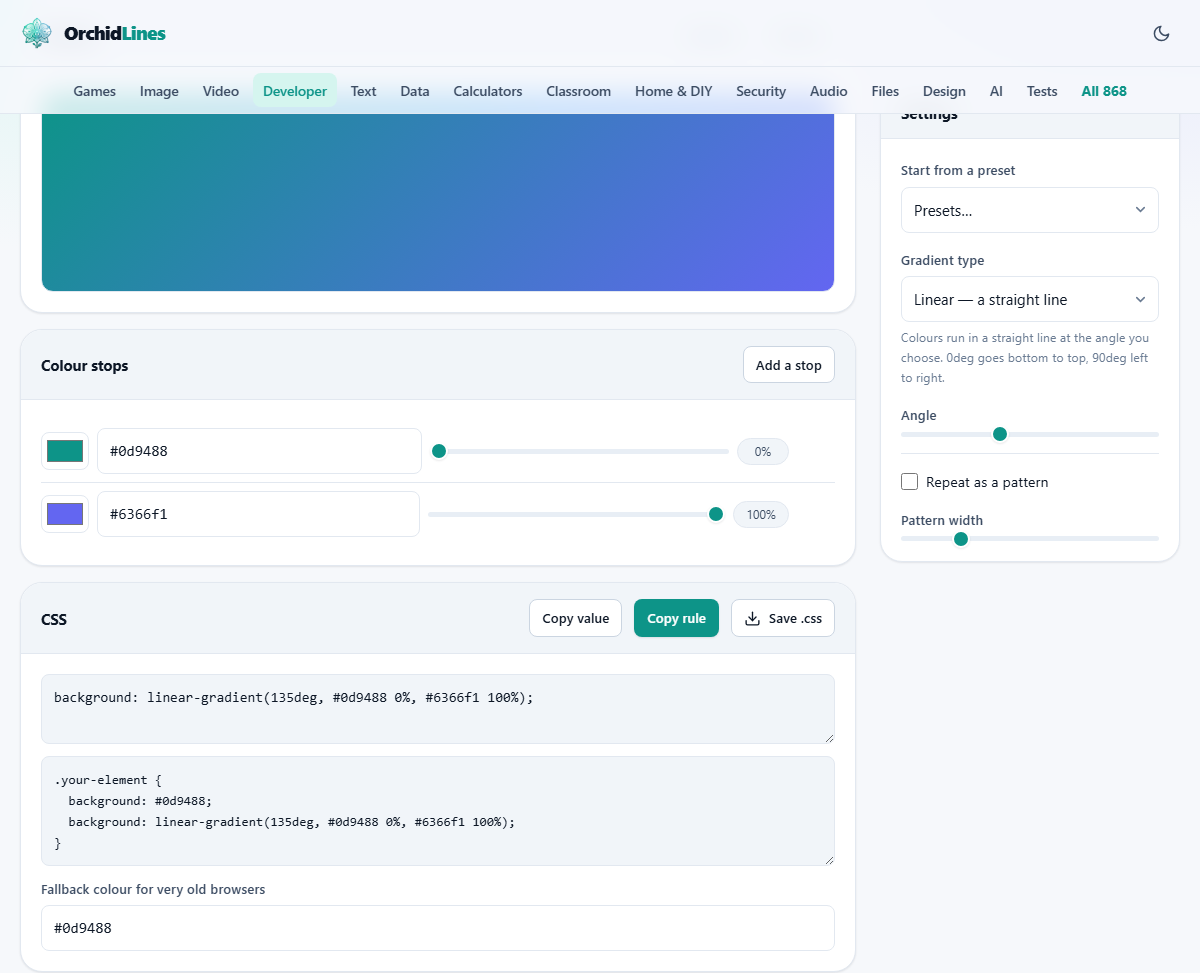Open the Games category tab
Viewport: 1200px width, 973px height.
(95, 91)
